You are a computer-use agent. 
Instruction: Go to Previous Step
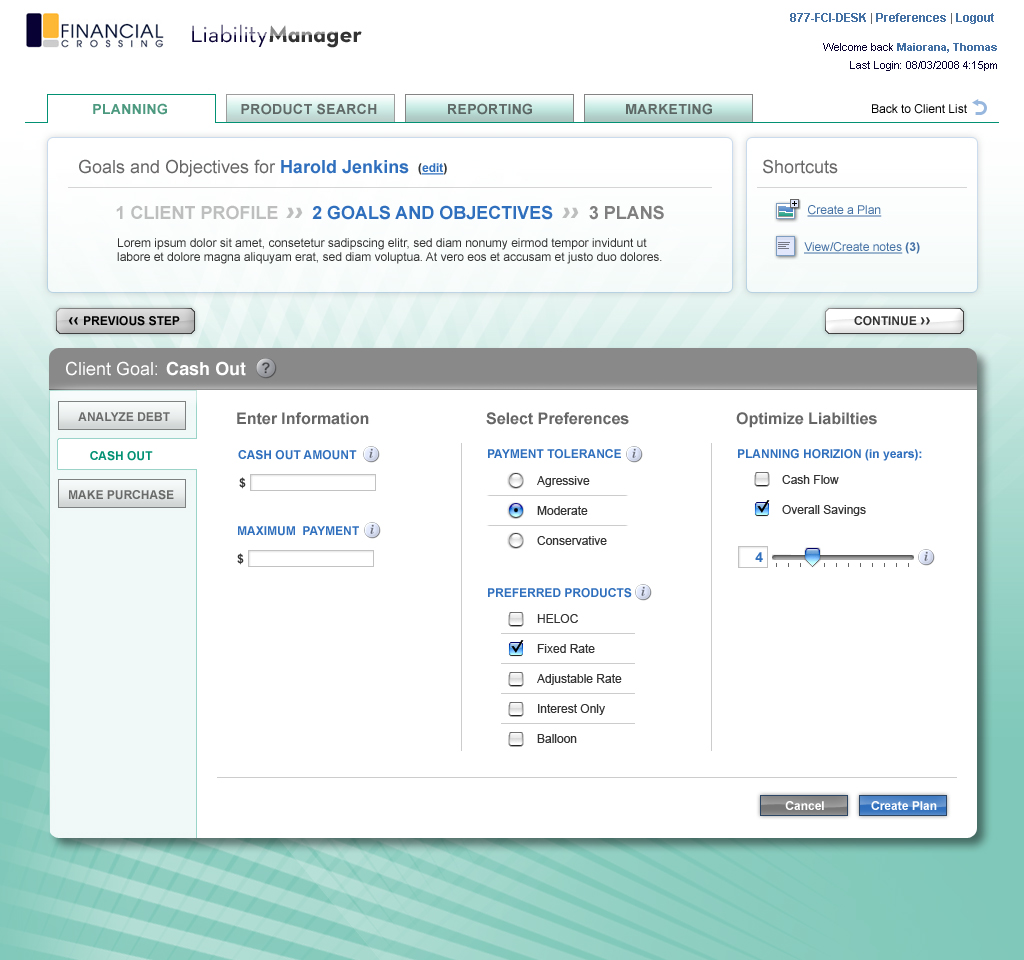coord(125,321)
